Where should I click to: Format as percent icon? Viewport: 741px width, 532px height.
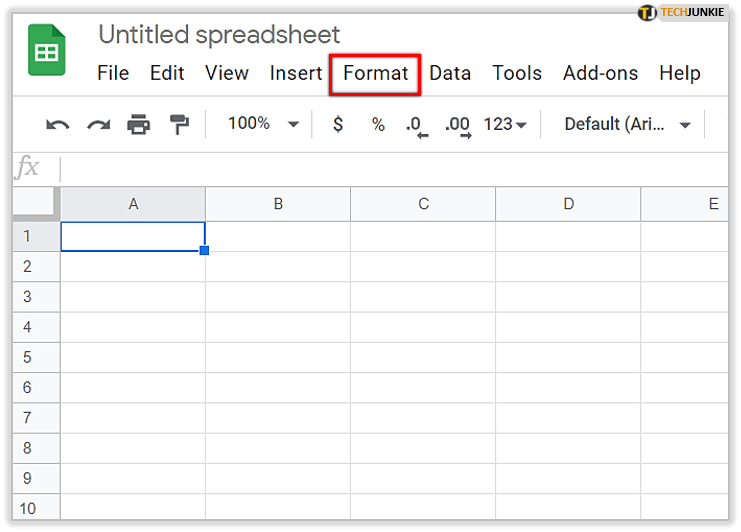pyautogui.click(x=378, y=124)
